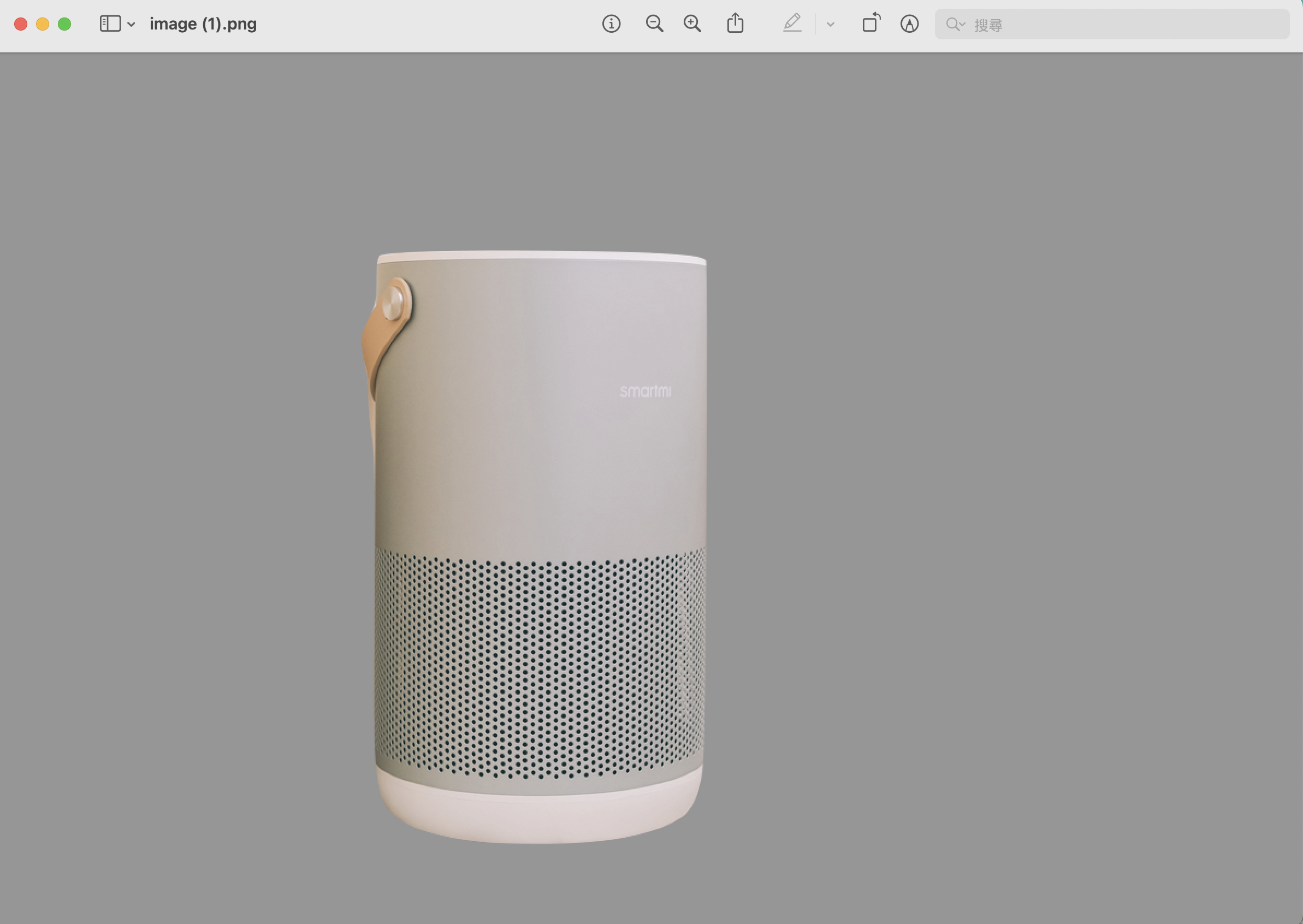The image size is (1303, 924).
Task: Open search options magnifier dropdown
Action: (955, 25)
